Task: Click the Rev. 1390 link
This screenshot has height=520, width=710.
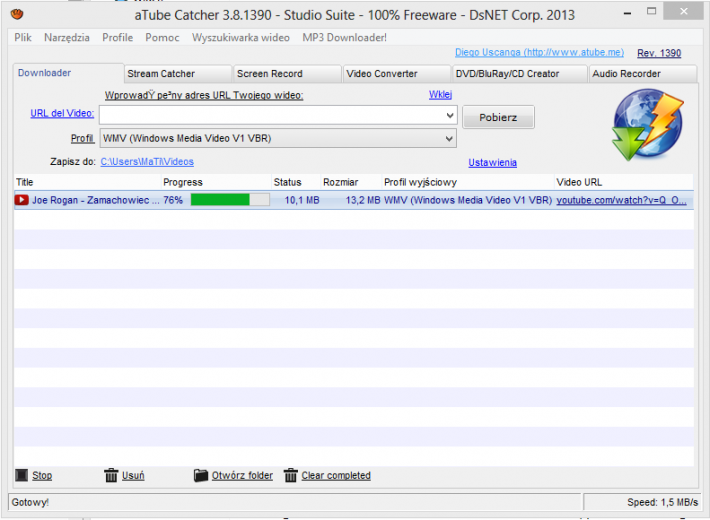Action: coord(659,53)
